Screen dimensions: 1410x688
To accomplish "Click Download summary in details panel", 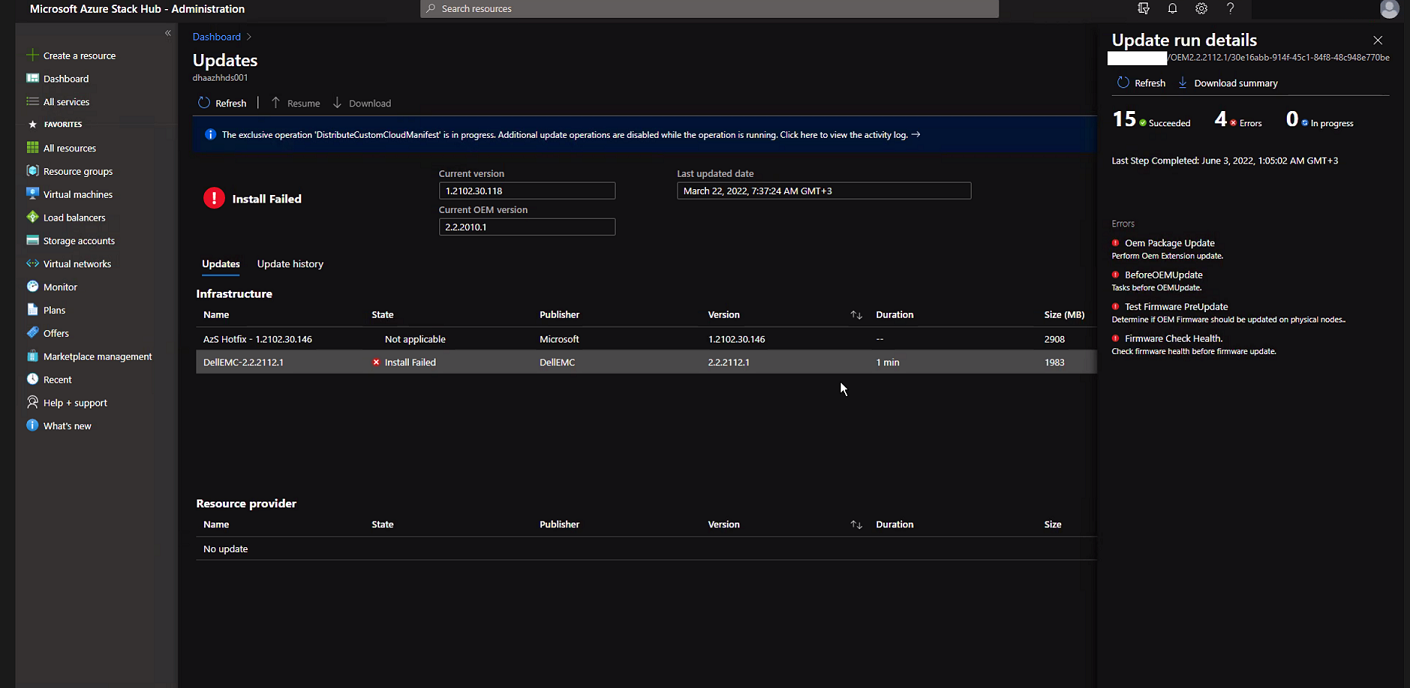I will (1235, 83).
